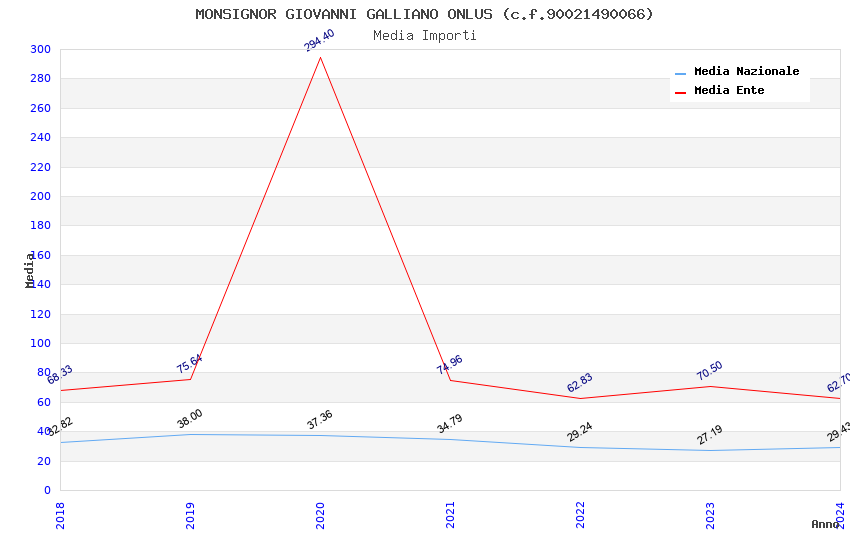This screenshot has height=550, width=850.
Task: Click the 27.19 national average label
Action: coord(710,435)
